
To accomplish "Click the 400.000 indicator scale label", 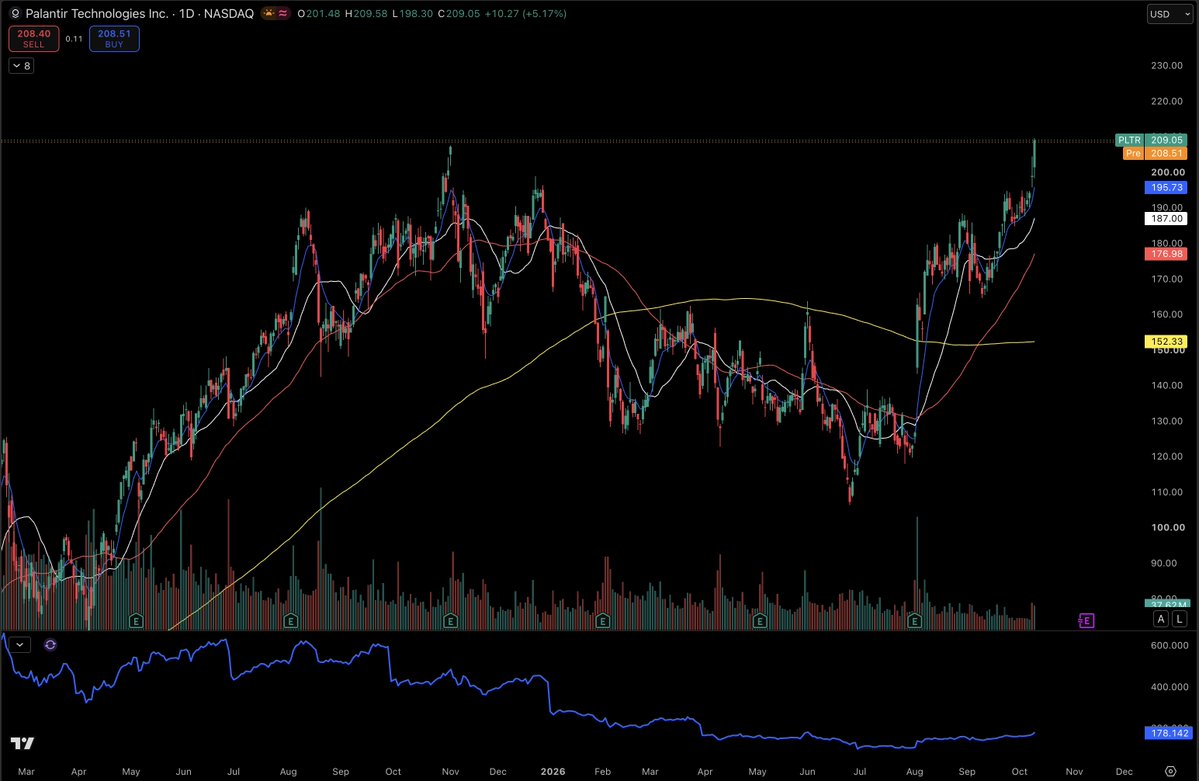I will point(1169,686).
